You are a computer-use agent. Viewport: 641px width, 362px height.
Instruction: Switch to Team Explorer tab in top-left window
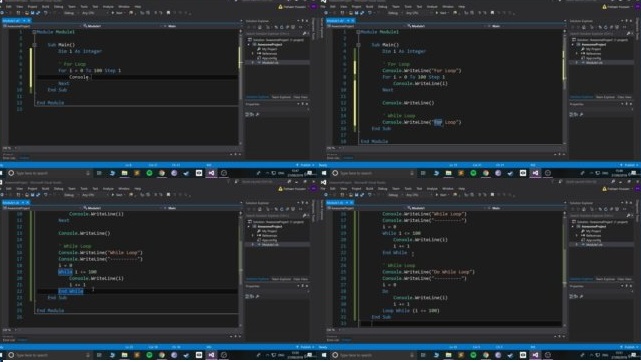pyautogui.click(x=281, y=97)
